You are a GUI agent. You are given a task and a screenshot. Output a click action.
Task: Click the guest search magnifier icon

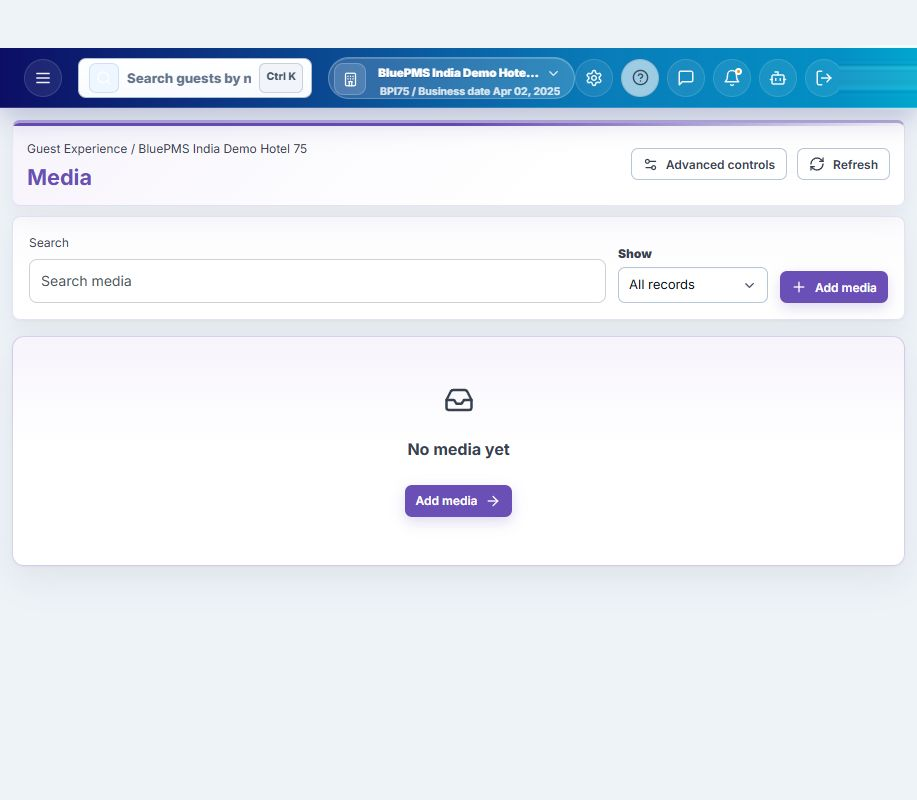(104, 78)
